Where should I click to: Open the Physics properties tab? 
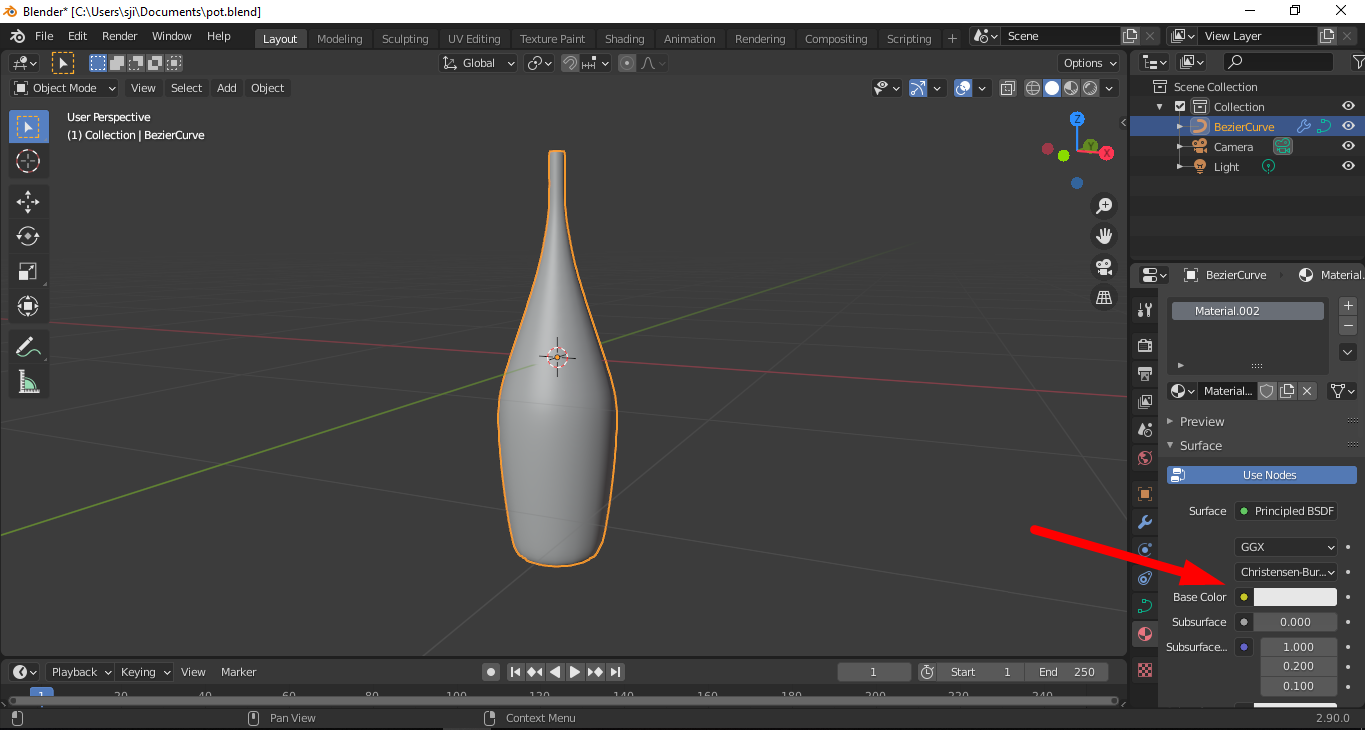tap(1144, 578)
